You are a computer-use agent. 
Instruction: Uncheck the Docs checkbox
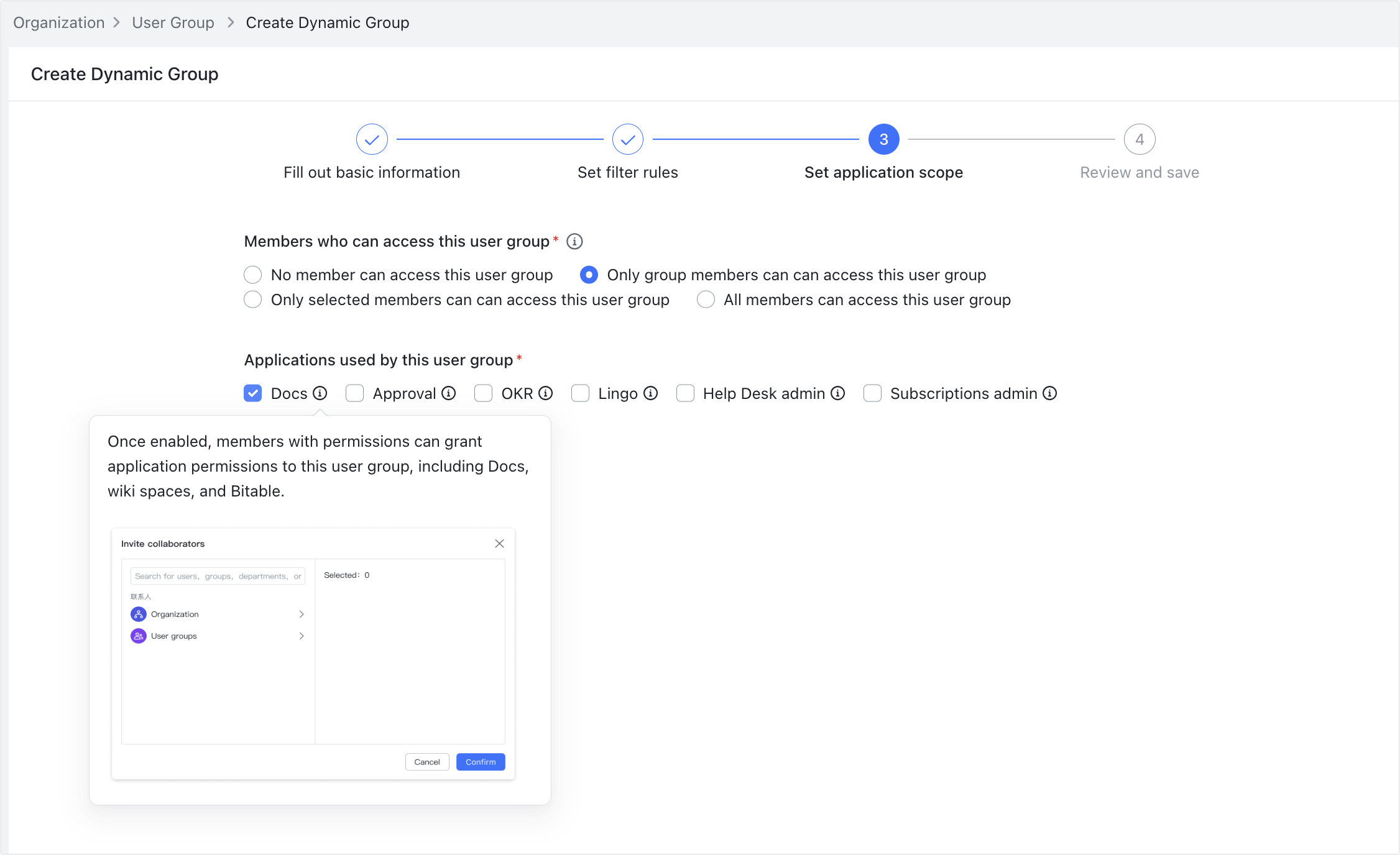pyautogui.click(x=252, y=393)
